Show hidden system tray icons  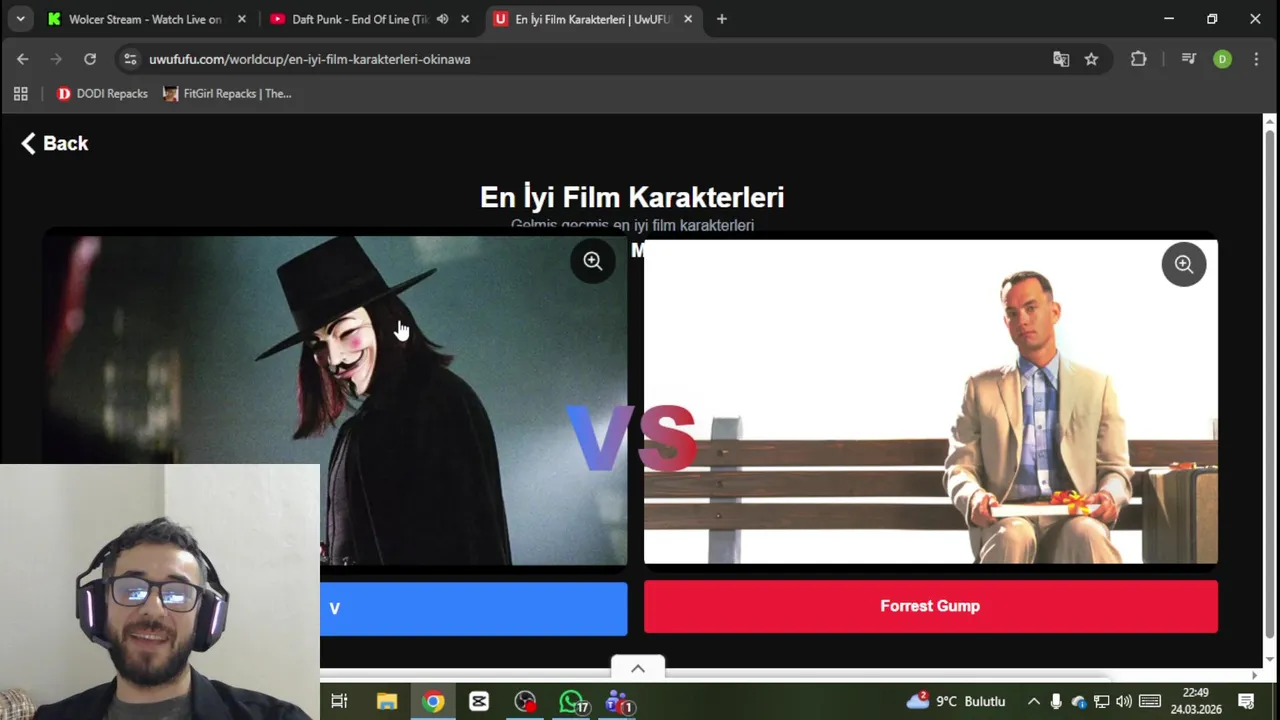(1034, 701)
